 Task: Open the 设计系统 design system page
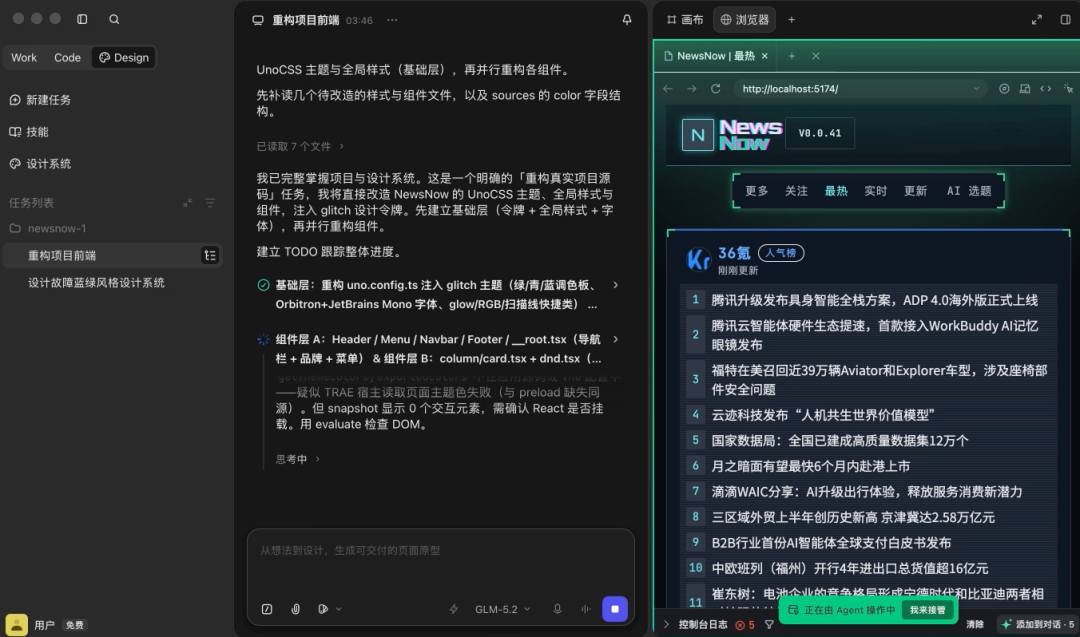[41, 164]
